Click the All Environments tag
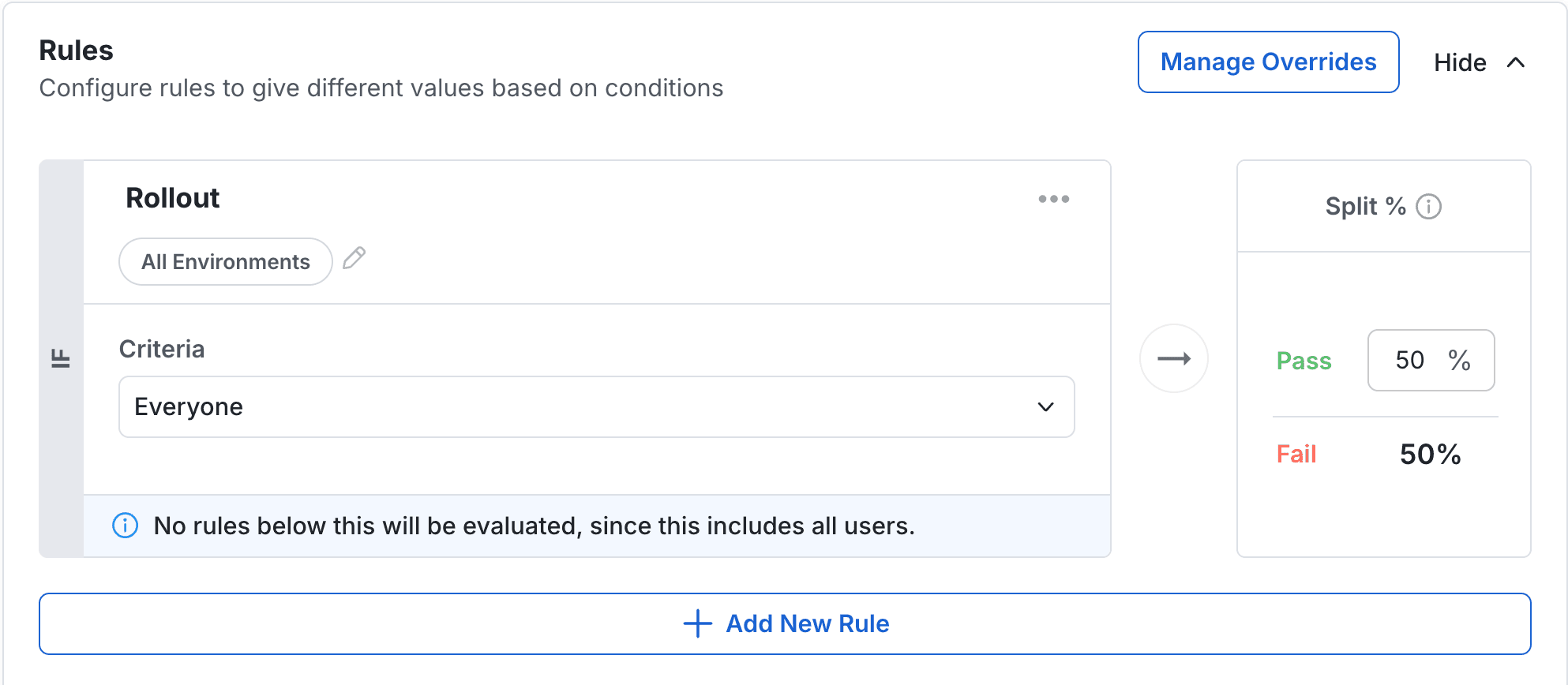 coord(225,261)
